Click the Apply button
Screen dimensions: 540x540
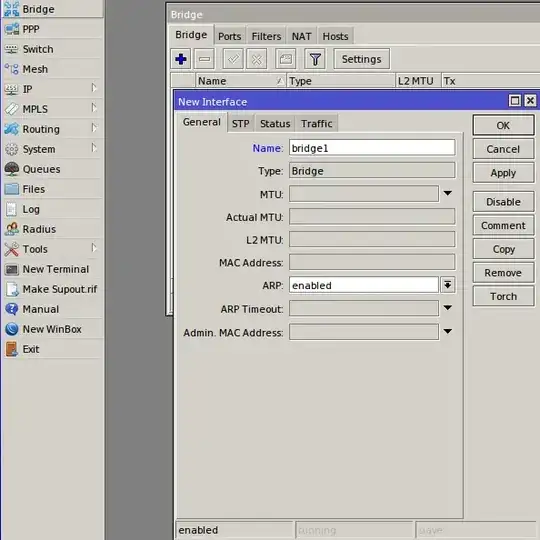coord(503,173)
